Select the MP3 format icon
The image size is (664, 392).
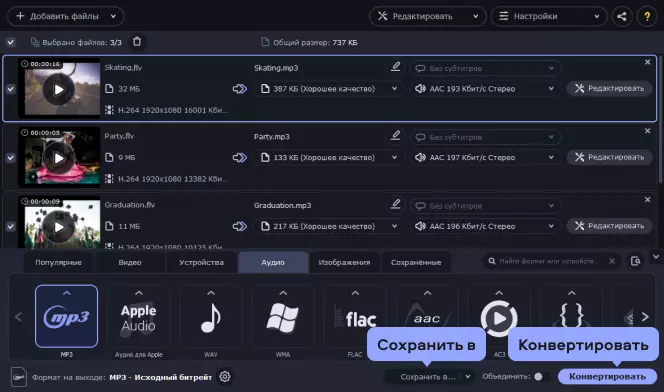click(66, 316)
